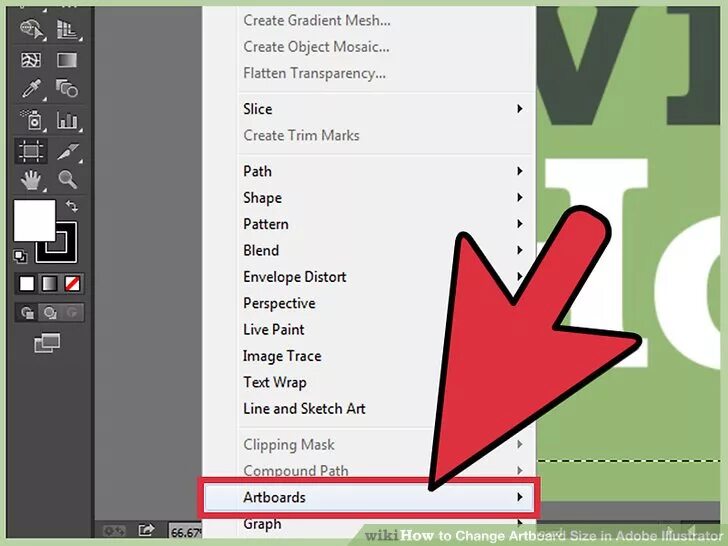Screen dimensions: 728x546
Task: Enable Draw Behind mode
Action: click(50, 312)
